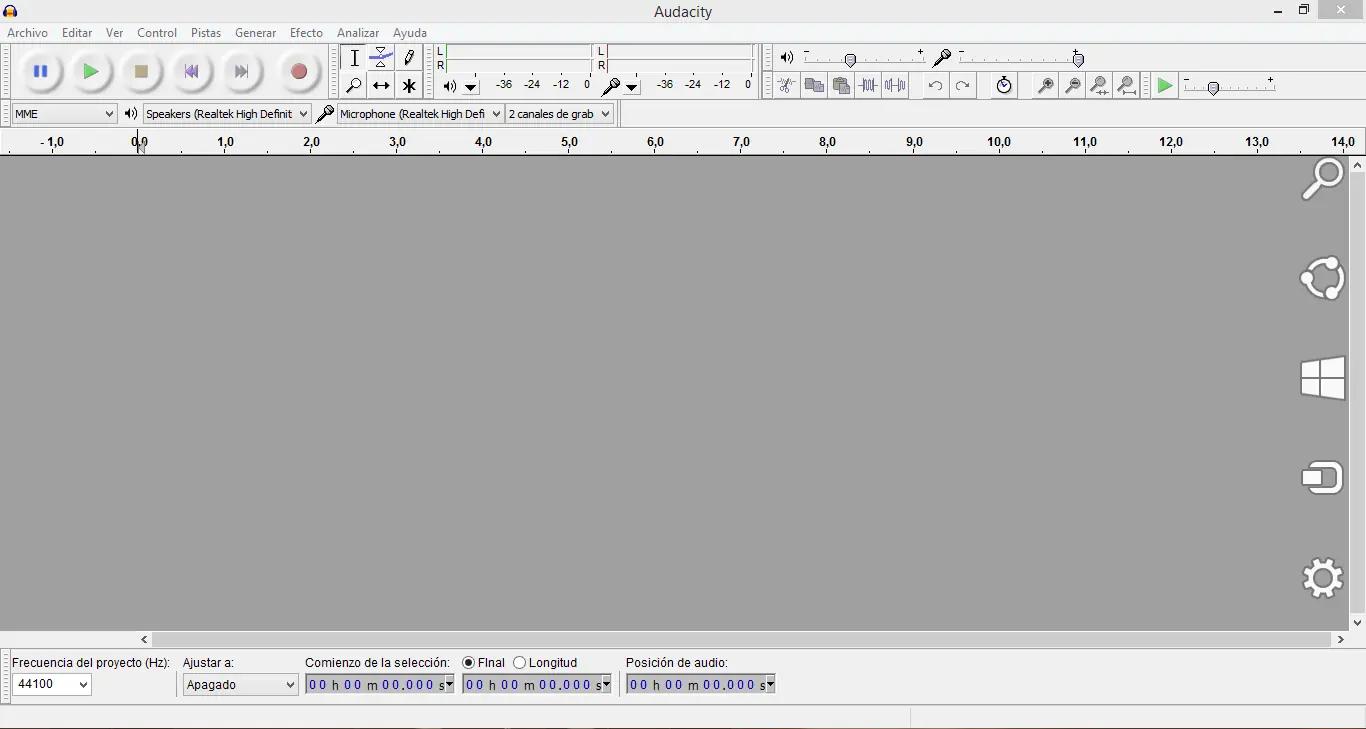The image size is (1366, 729).
Task: Open the Generar menu
Action: point(255,33)
